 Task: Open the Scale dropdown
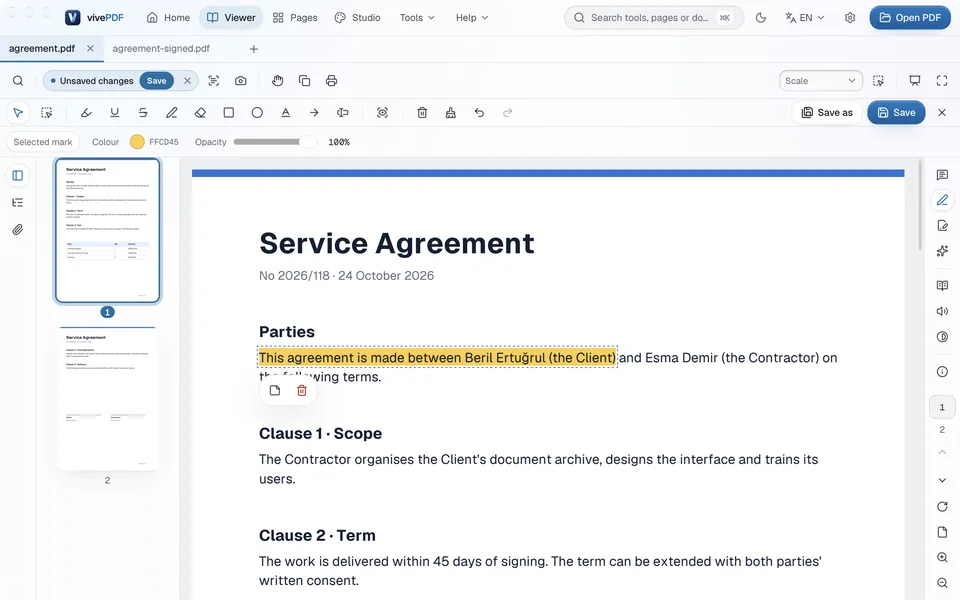(x=820, y=81)
